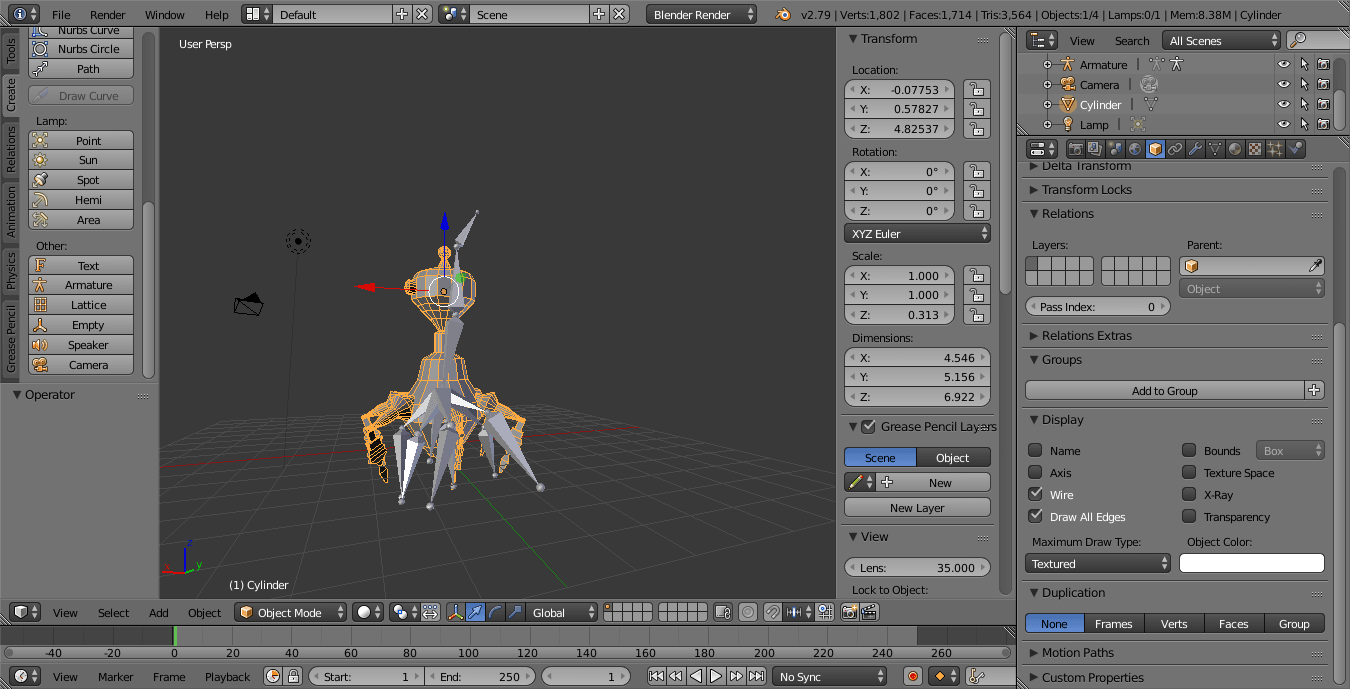Open the XYZ Euler rotation mode dropdown
This screenshot has height=689, width=1350.
coord(917,234)
